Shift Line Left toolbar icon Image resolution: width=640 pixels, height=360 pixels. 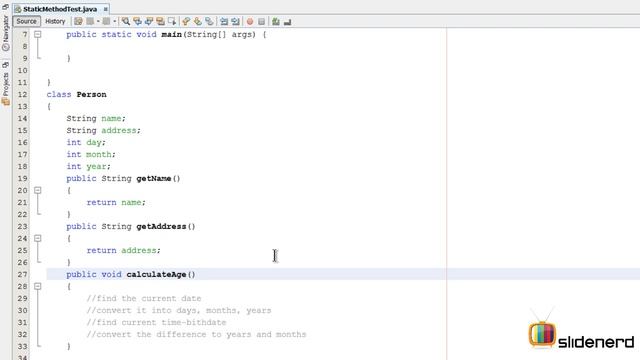[224, 21]
